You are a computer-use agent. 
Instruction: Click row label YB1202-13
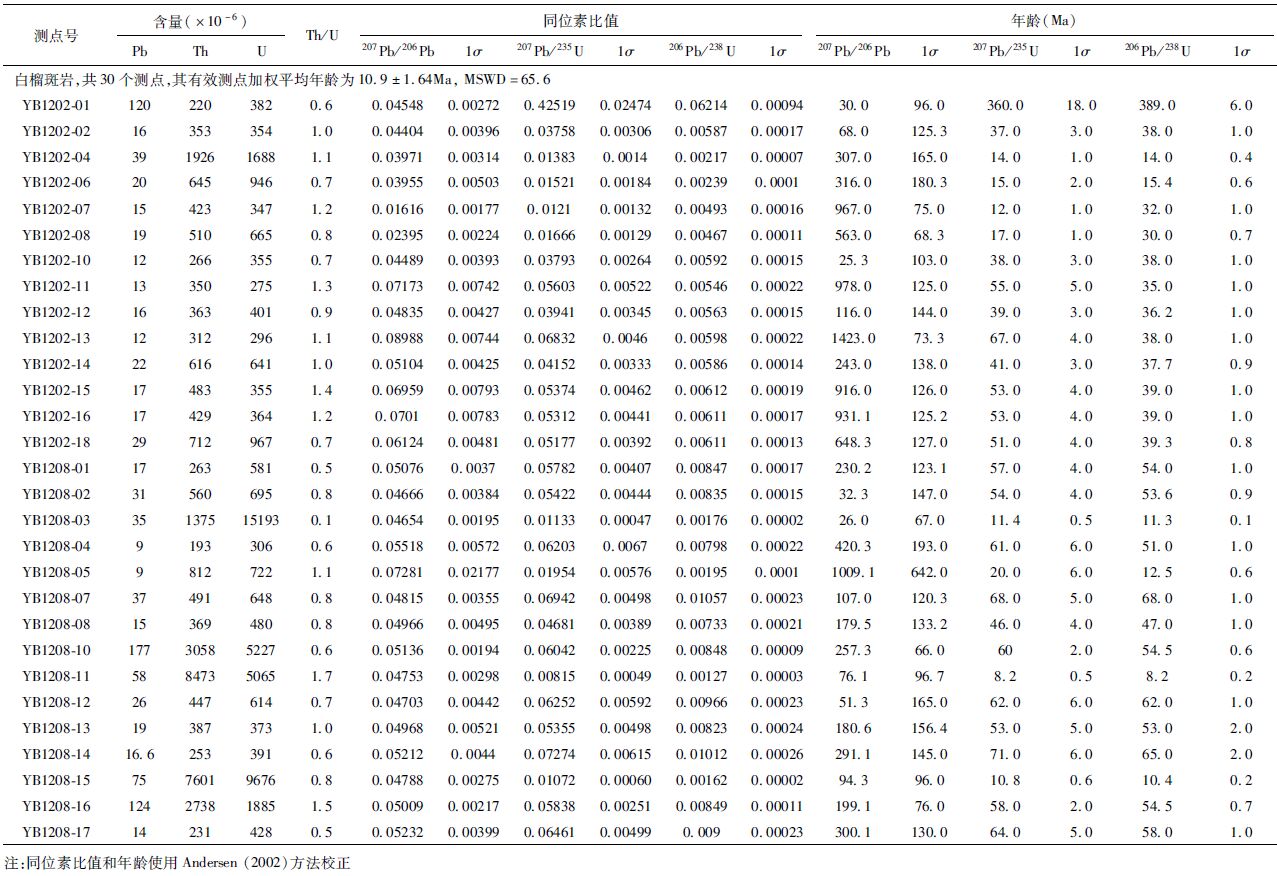pyautogui.click(x=56, y=339)
